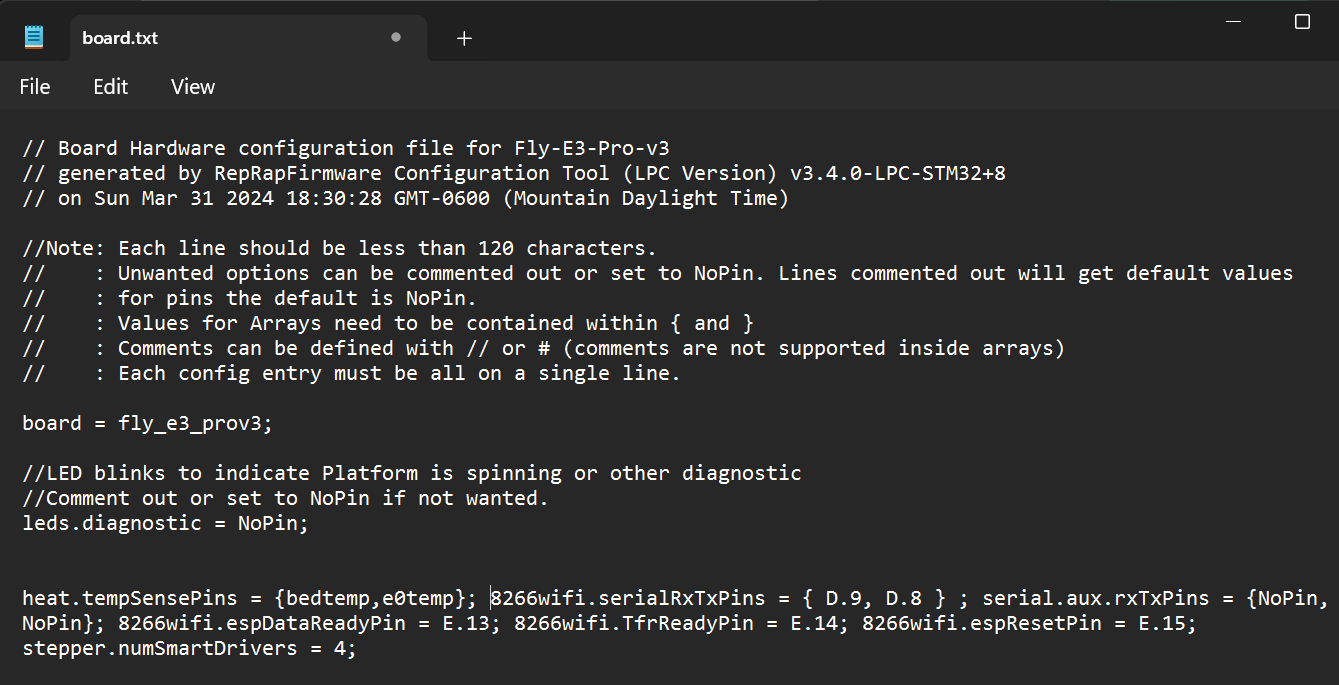Click the 'v3.4.0-LPC-STM32+8' version text
This screenshot has height=685, width=1339.
[898, 173]
